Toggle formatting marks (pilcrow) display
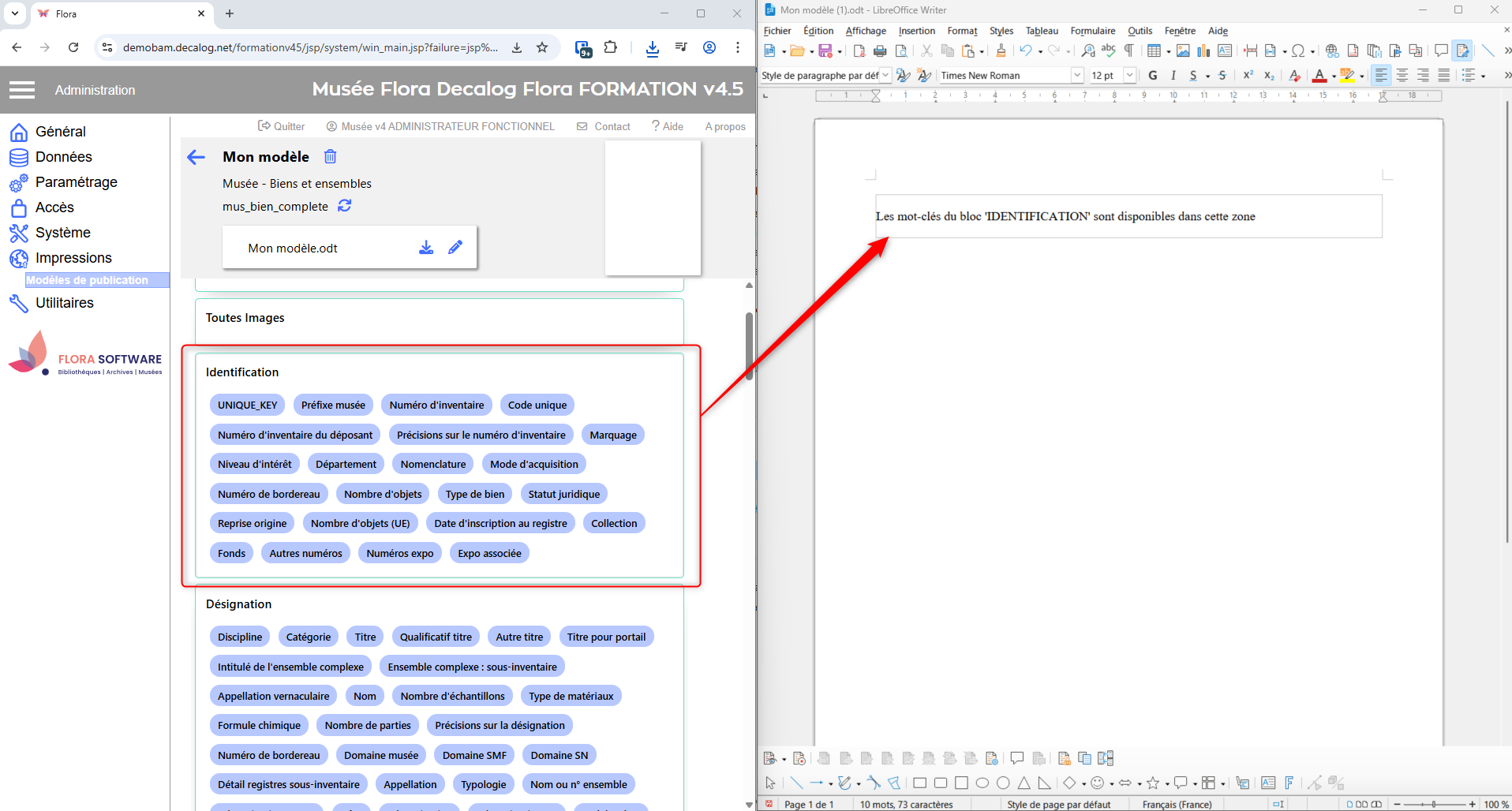The height and width of the screenshot is (811, 1512). click(x=1129, y=51)
